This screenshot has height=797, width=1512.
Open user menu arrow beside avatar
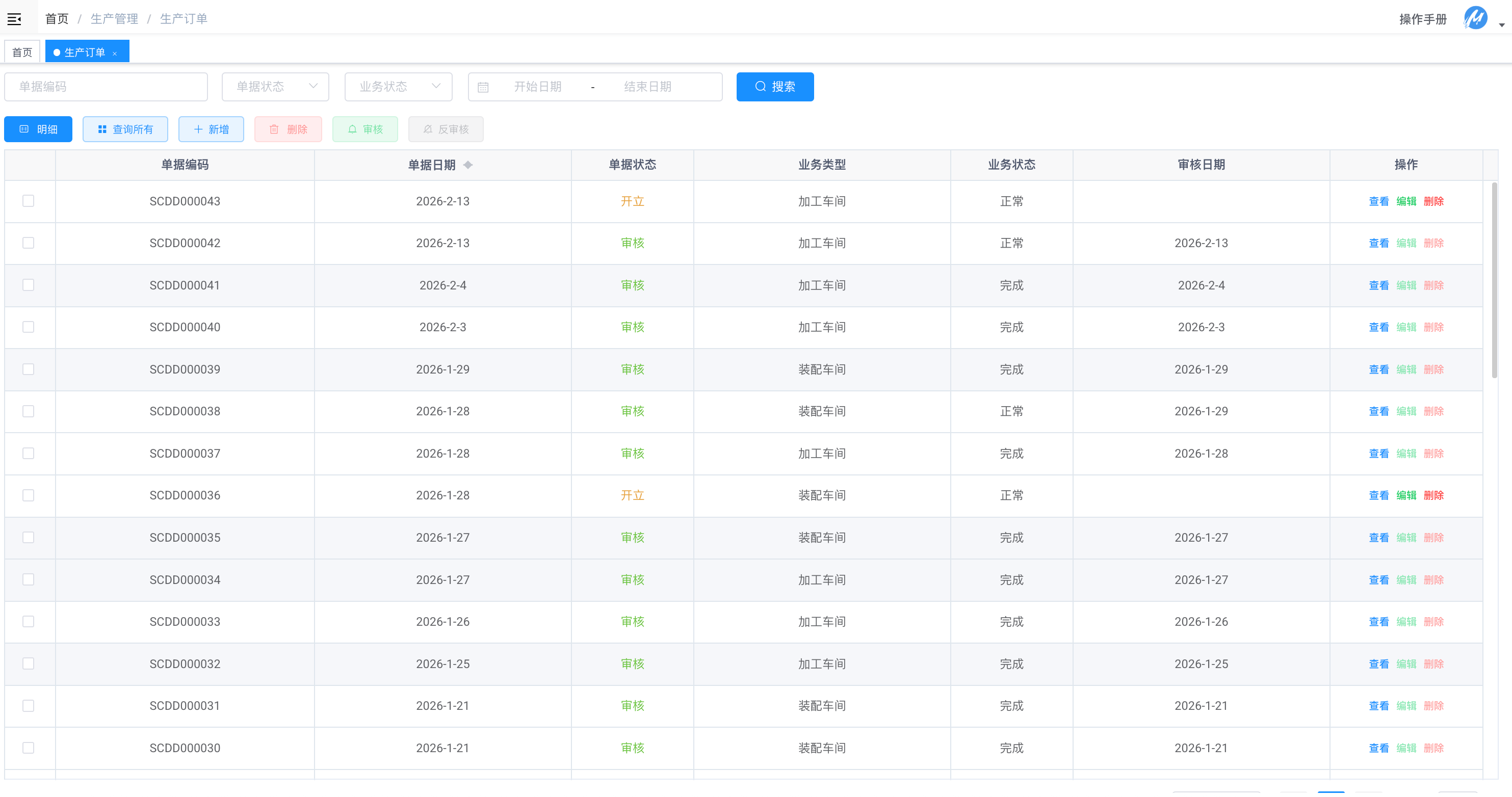click(1501, 24)
